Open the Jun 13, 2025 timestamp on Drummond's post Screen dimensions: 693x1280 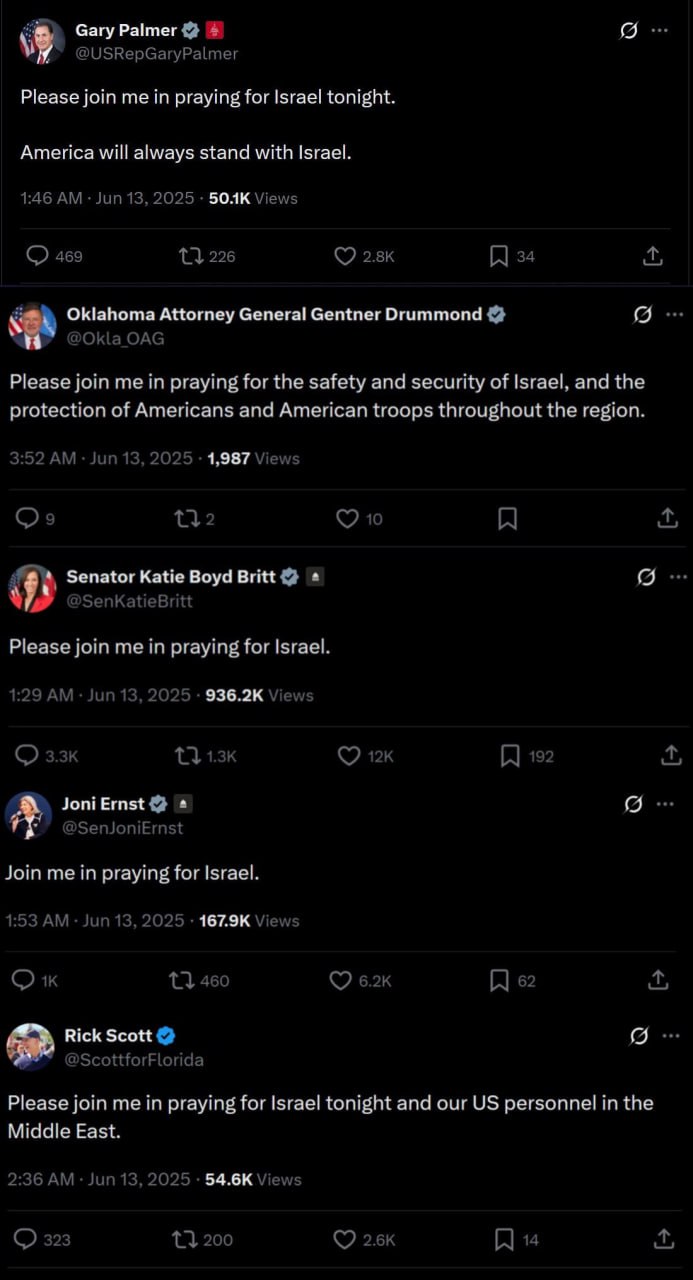[140, 458]
